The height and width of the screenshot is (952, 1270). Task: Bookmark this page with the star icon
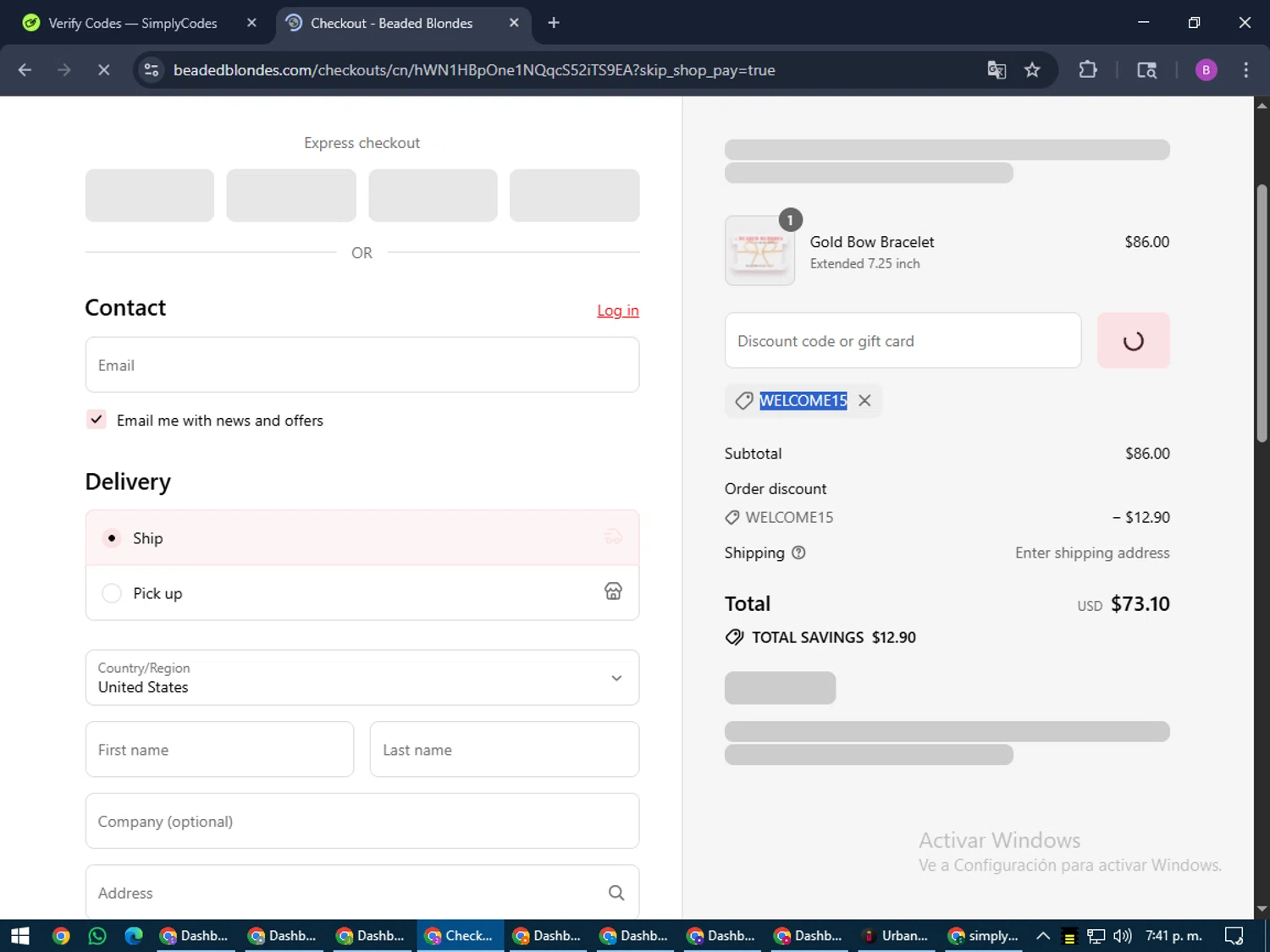(x=1032, y=70)
